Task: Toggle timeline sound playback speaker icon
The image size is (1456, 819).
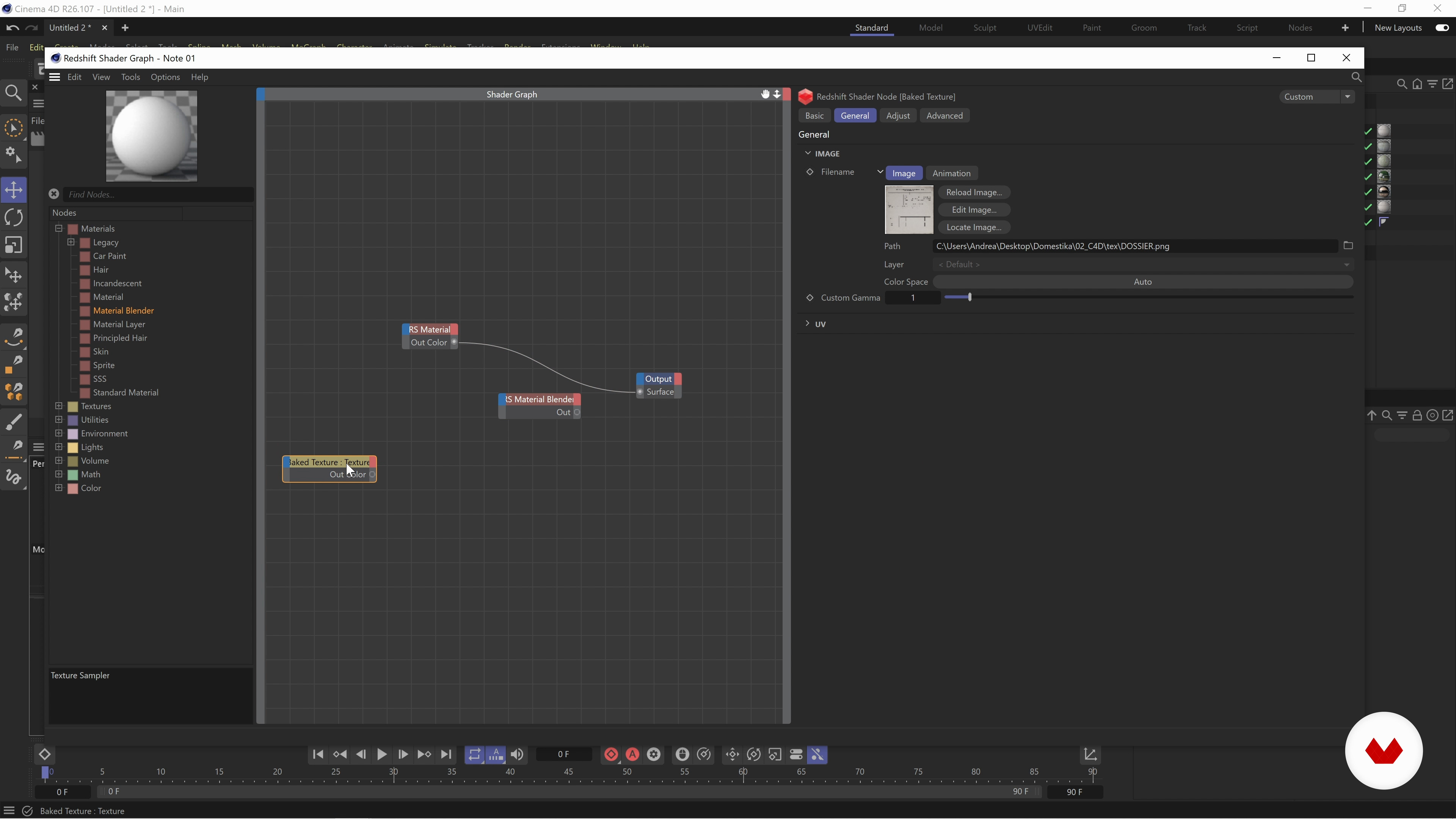Action: (517, 755)
